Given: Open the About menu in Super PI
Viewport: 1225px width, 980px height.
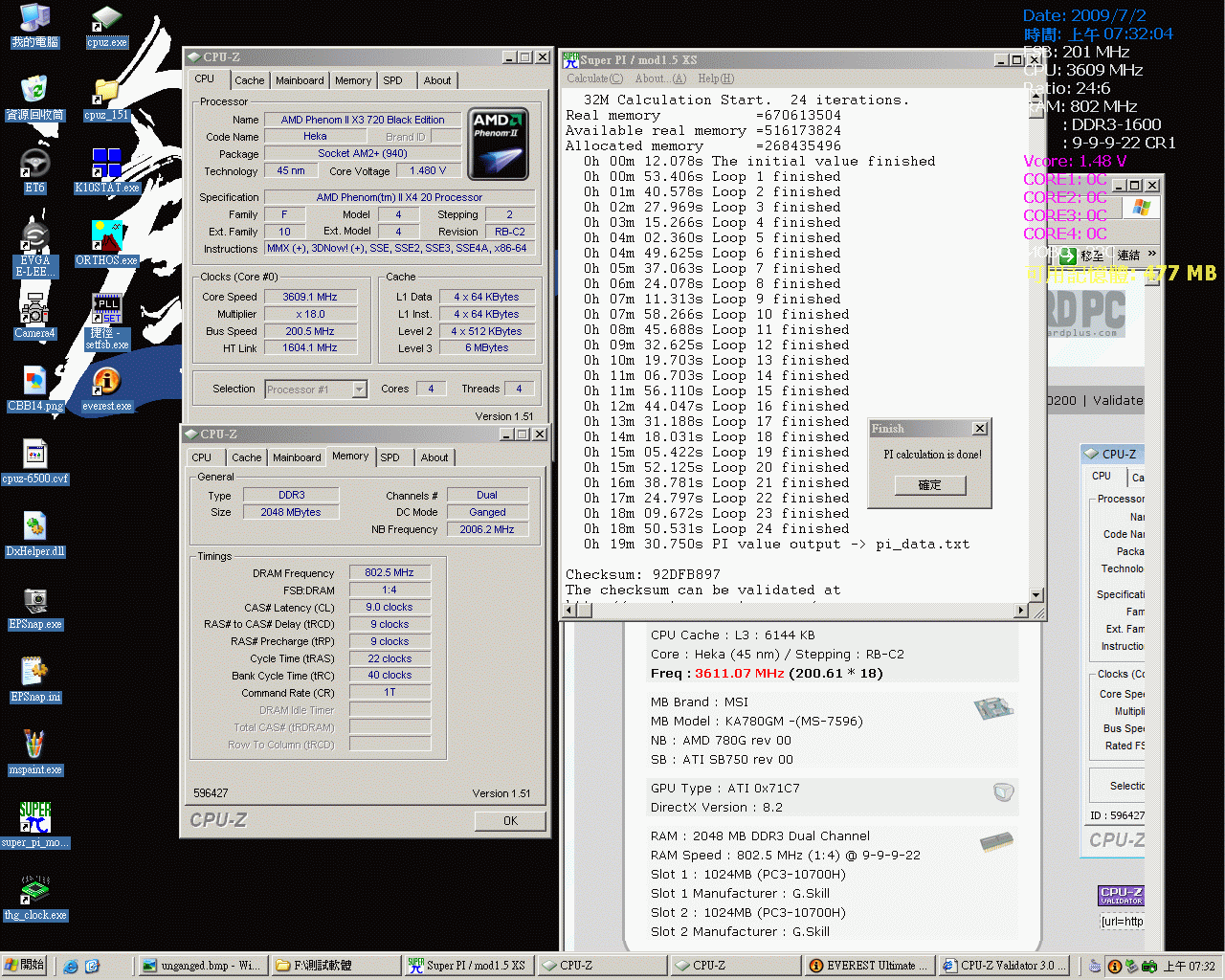Looking at the screenshot, I should click(660, 78).
